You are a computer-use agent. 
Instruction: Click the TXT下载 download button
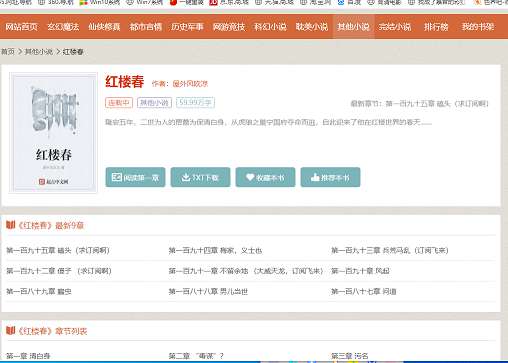(x=200, y=177)
